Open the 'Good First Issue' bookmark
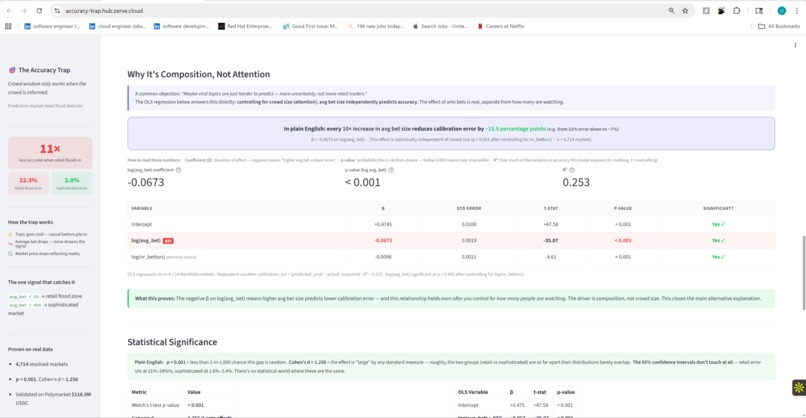Viewport: 806px width, 418px height. (x=310, y=26)
